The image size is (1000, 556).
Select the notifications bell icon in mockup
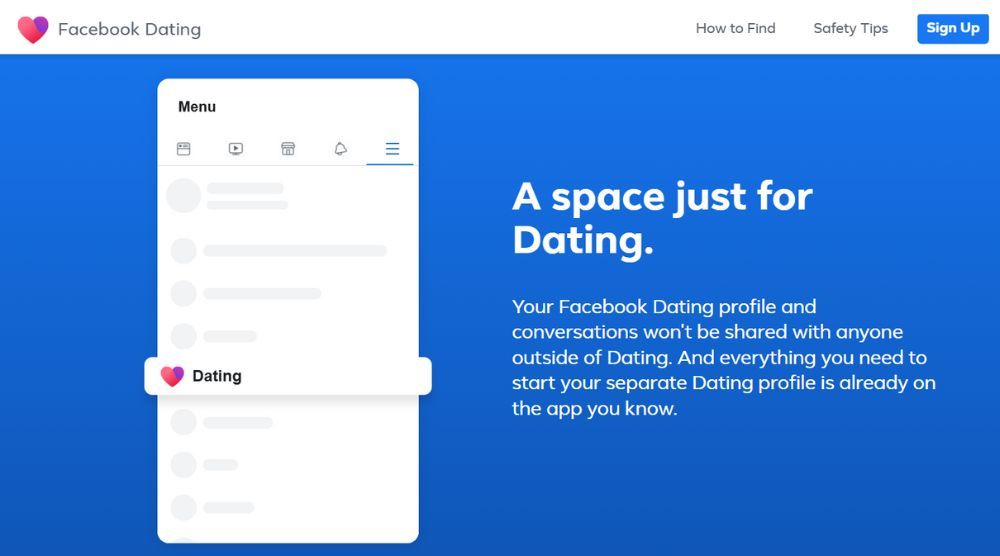click(341, 149)
